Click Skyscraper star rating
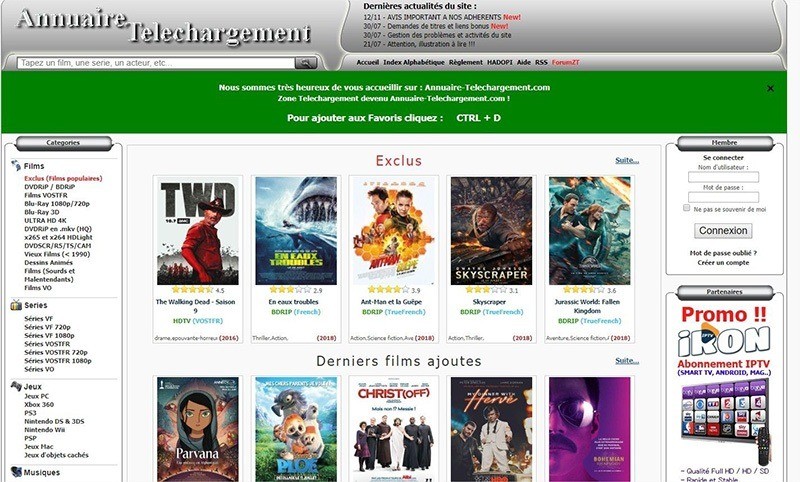 [486, 290]
